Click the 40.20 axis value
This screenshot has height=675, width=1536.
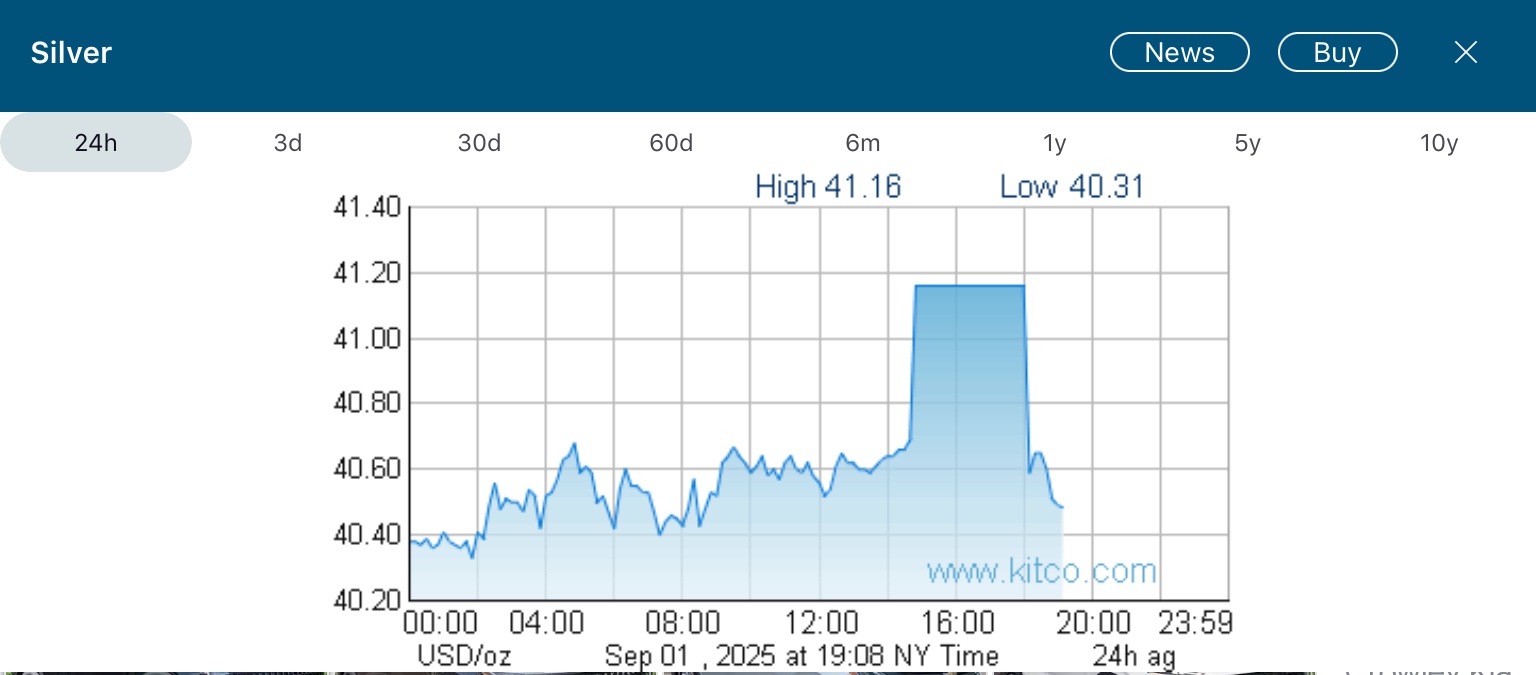coord(367,600)
